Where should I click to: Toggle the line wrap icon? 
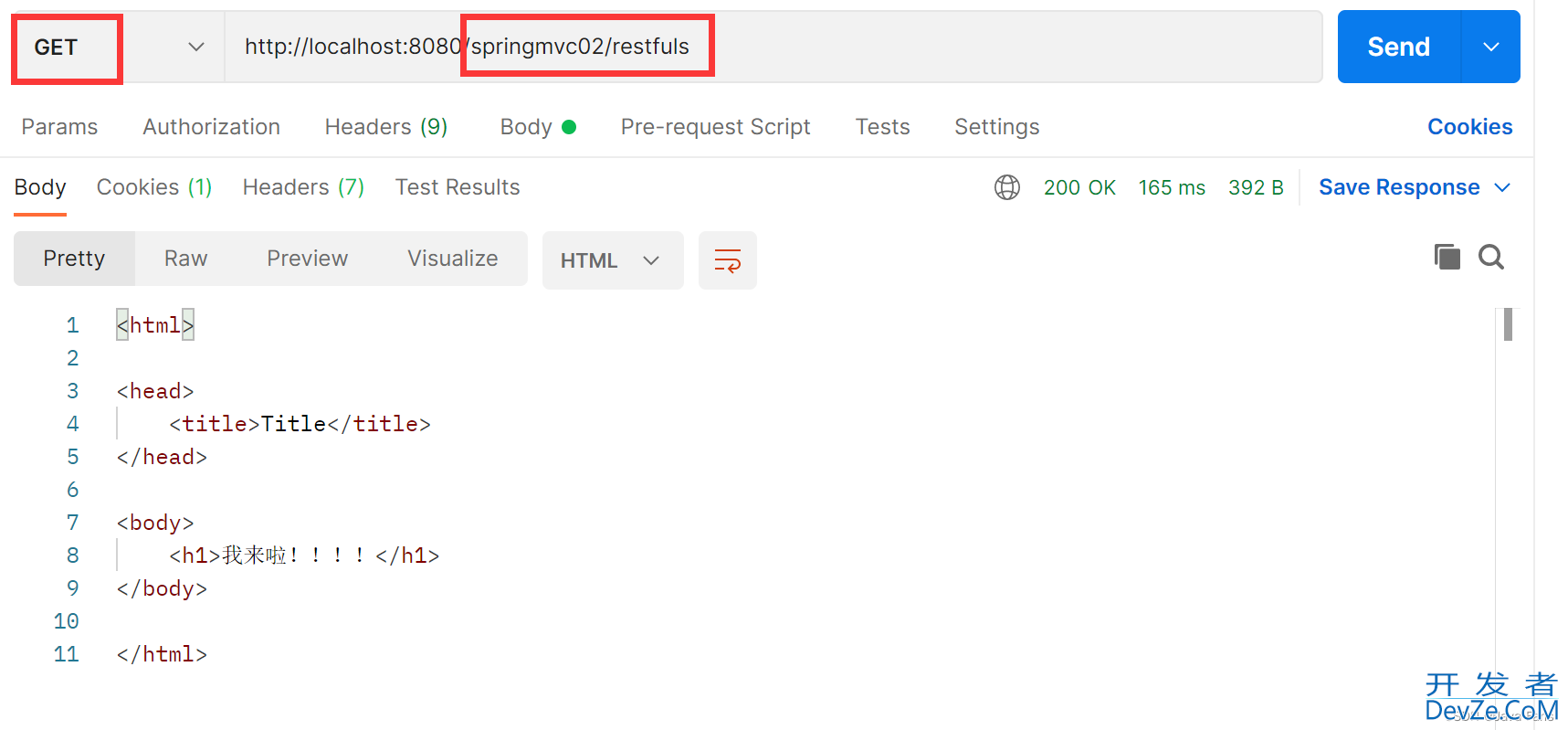coord(728,260)
